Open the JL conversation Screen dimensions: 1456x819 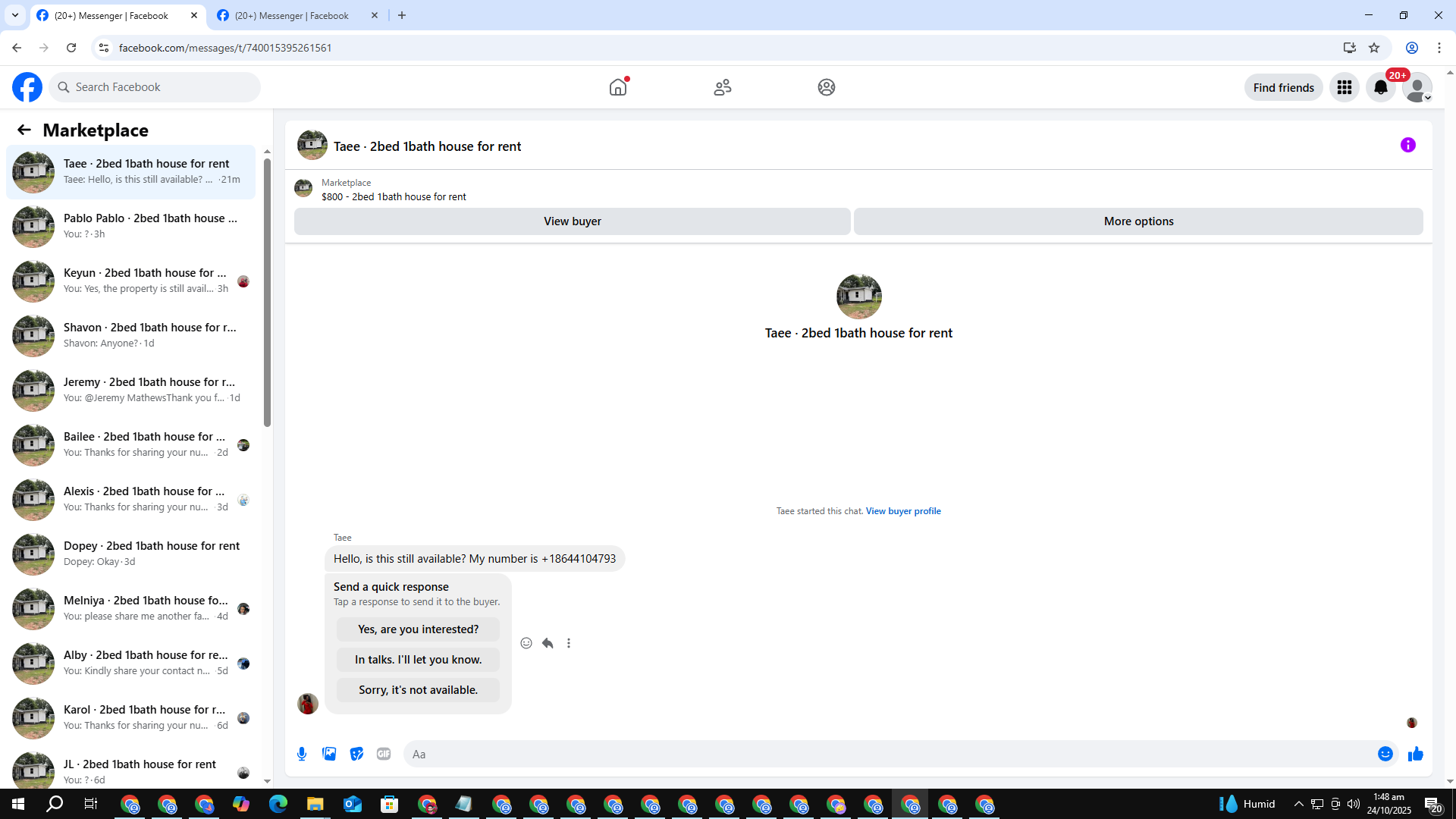coord(131,768)
